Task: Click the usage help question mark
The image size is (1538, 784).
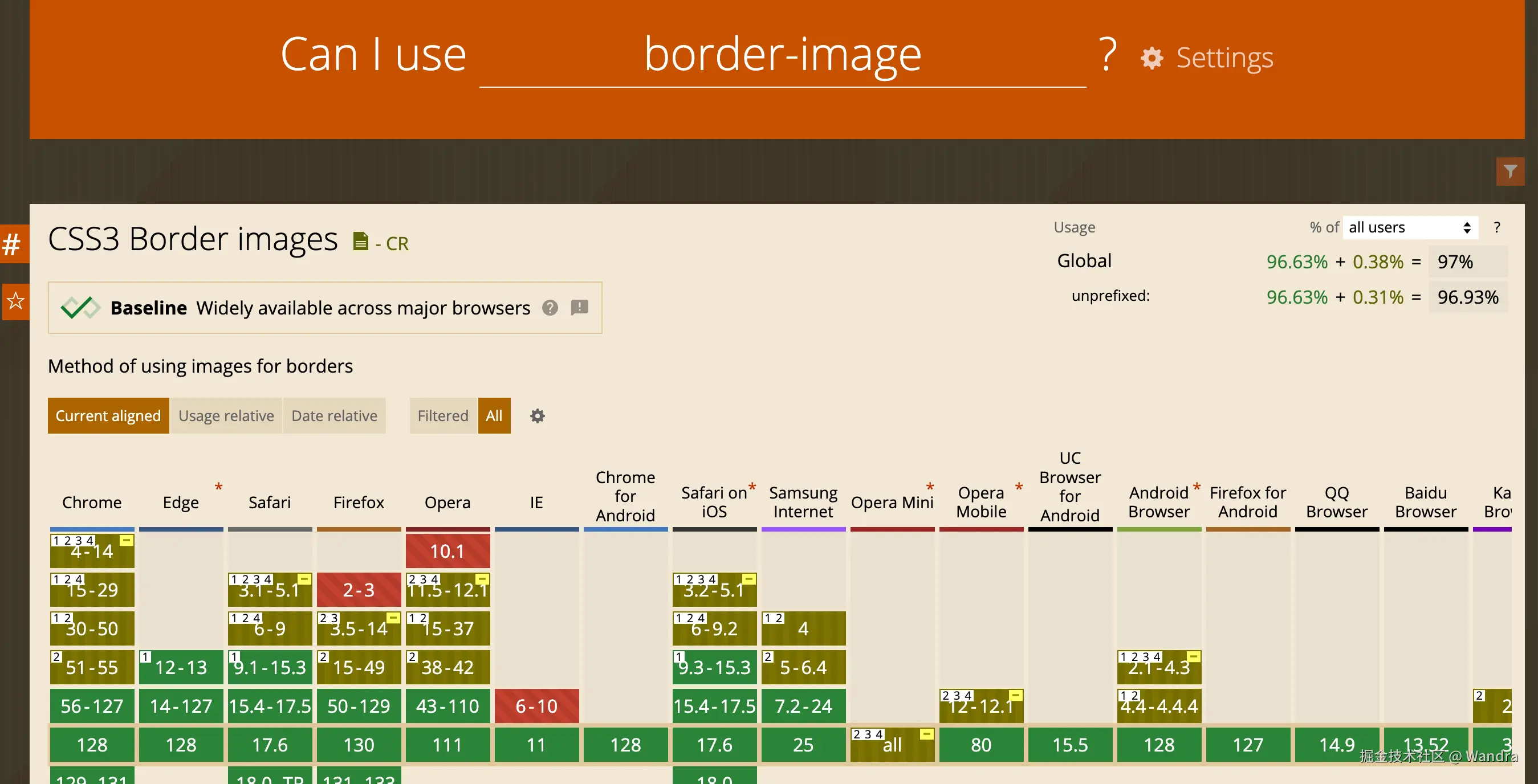Action: [1496, 227]
